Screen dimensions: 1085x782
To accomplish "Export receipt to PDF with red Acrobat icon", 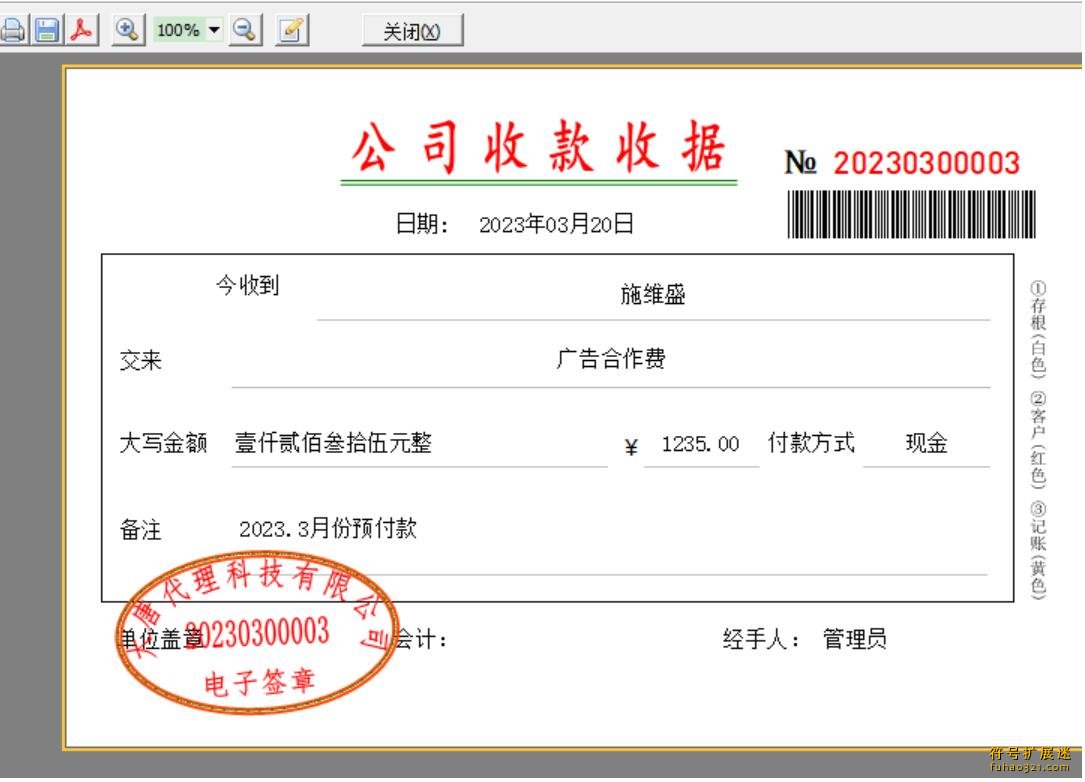I will 82,30.
